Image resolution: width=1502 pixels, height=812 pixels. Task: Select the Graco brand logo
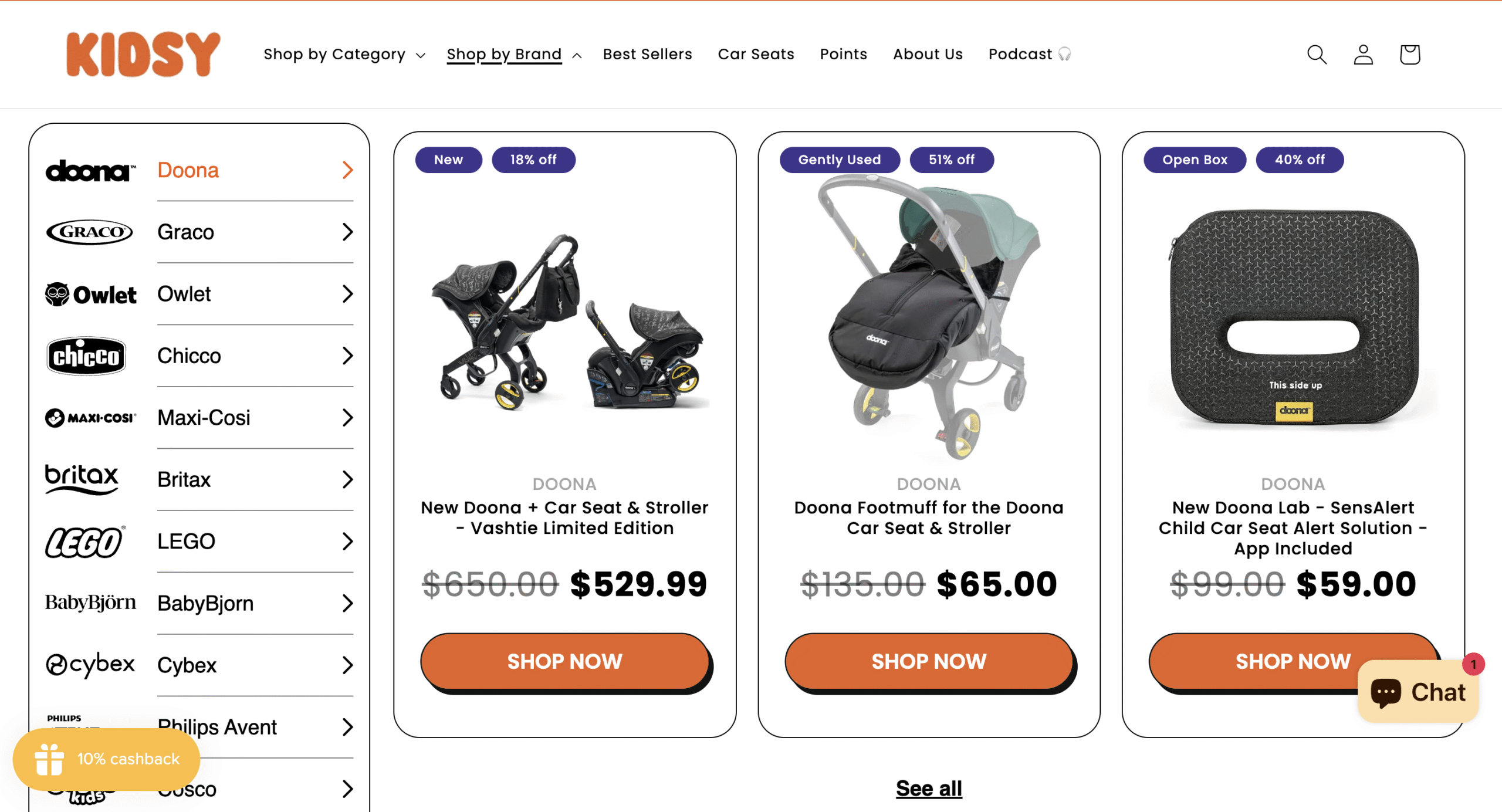[89, 232]
